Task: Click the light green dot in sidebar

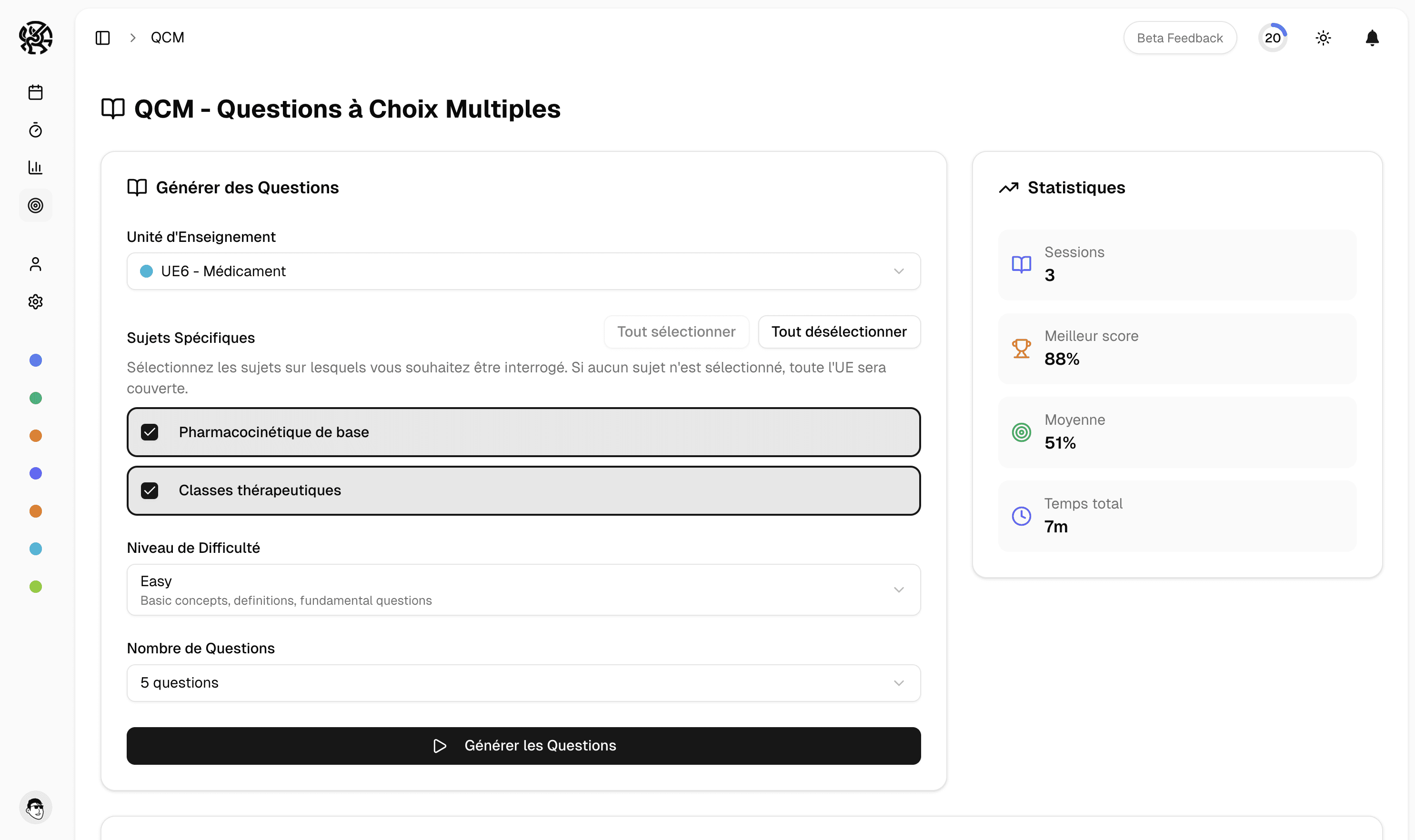Action: [x=35, y=586]
